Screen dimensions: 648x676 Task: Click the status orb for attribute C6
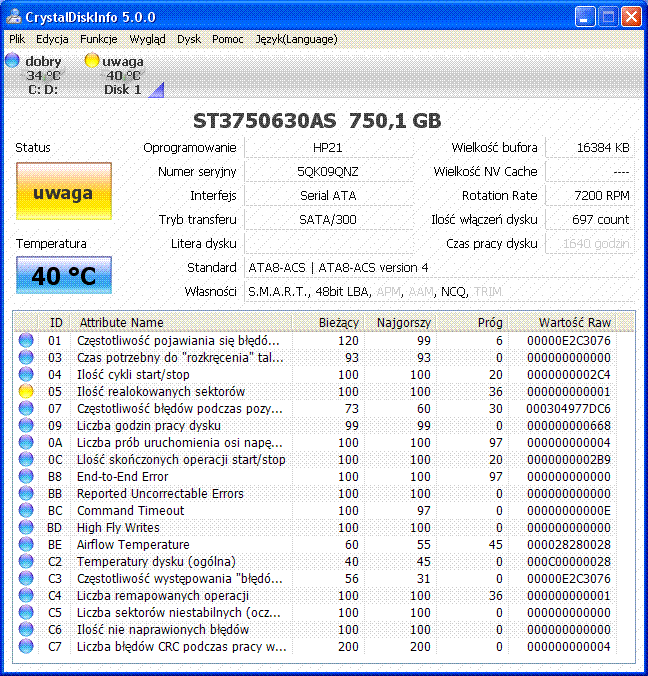26,629
